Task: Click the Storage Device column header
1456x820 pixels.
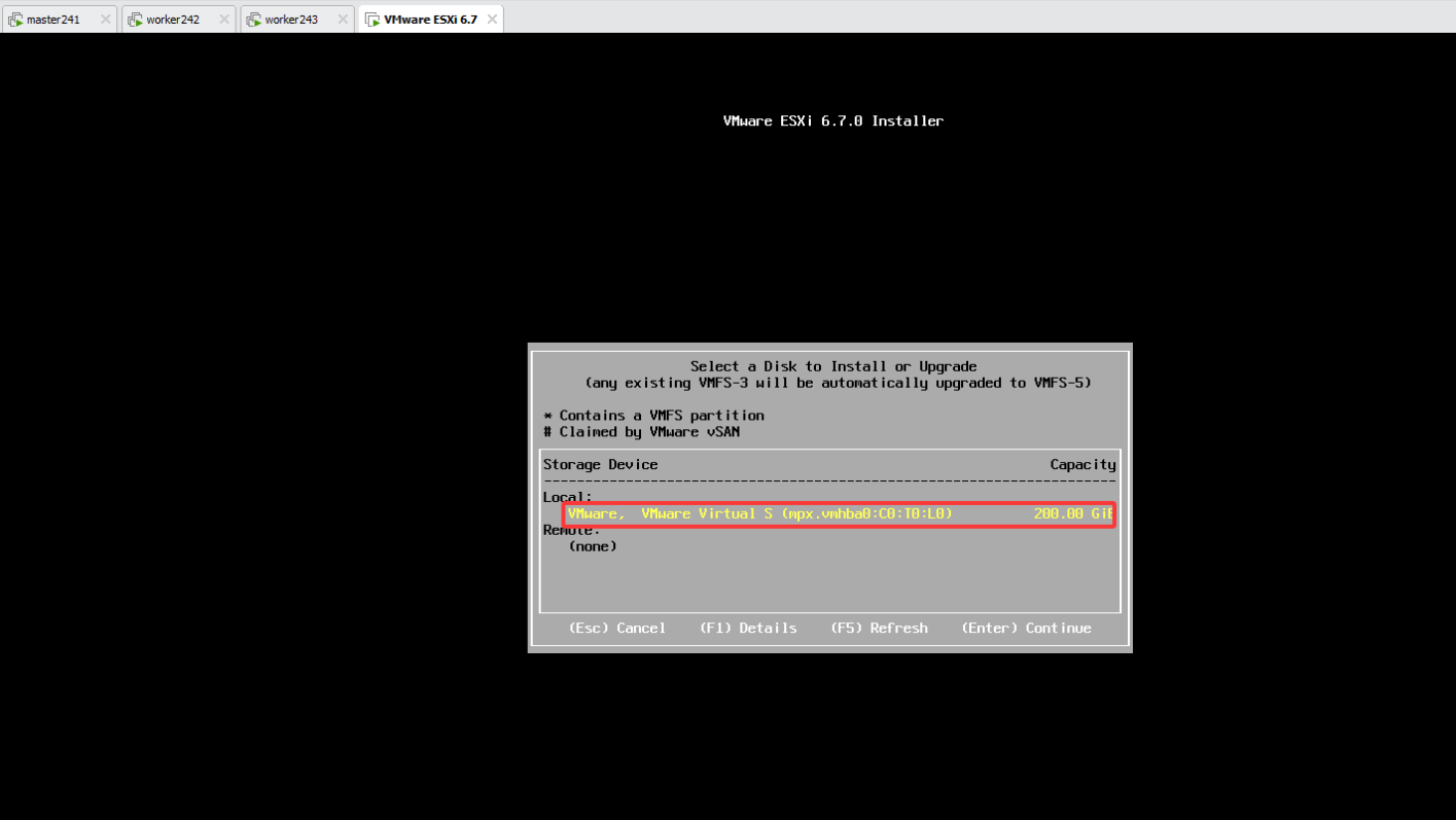Action: click(x=600, y=464)
